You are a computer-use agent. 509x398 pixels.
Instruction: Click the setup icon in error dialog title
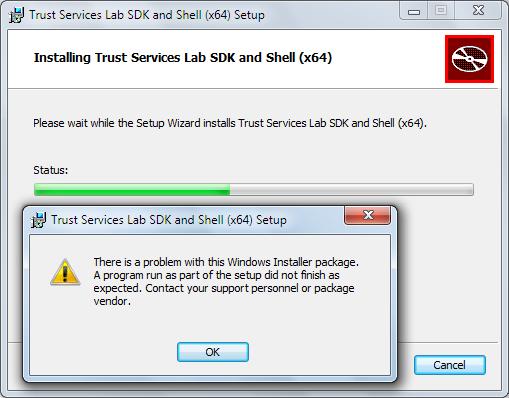(38, 220)
